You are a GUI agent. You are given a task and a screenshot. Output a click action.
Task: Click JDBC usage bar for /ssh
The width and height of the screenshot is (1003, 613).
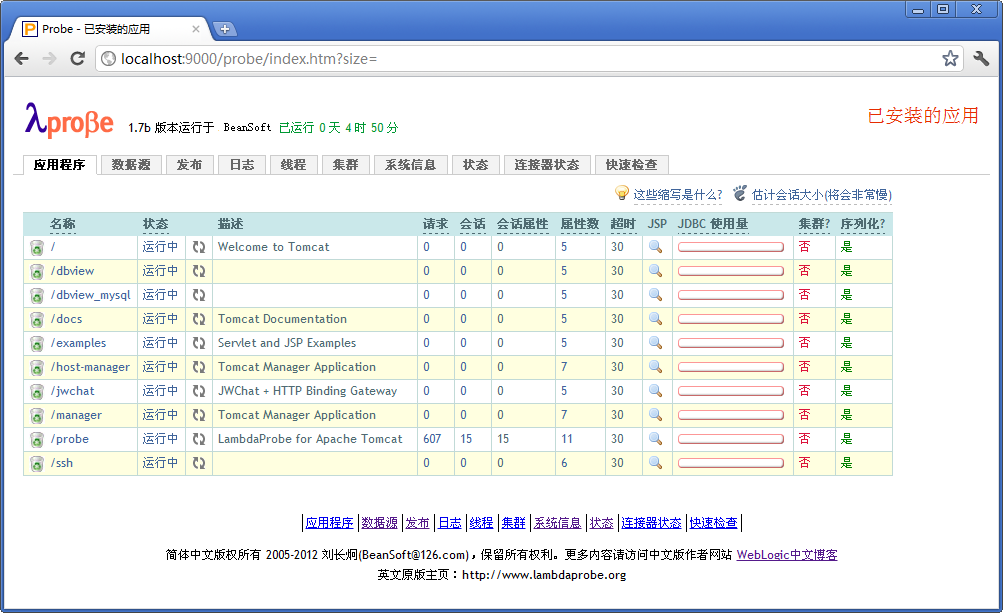[x=731, y=463]
